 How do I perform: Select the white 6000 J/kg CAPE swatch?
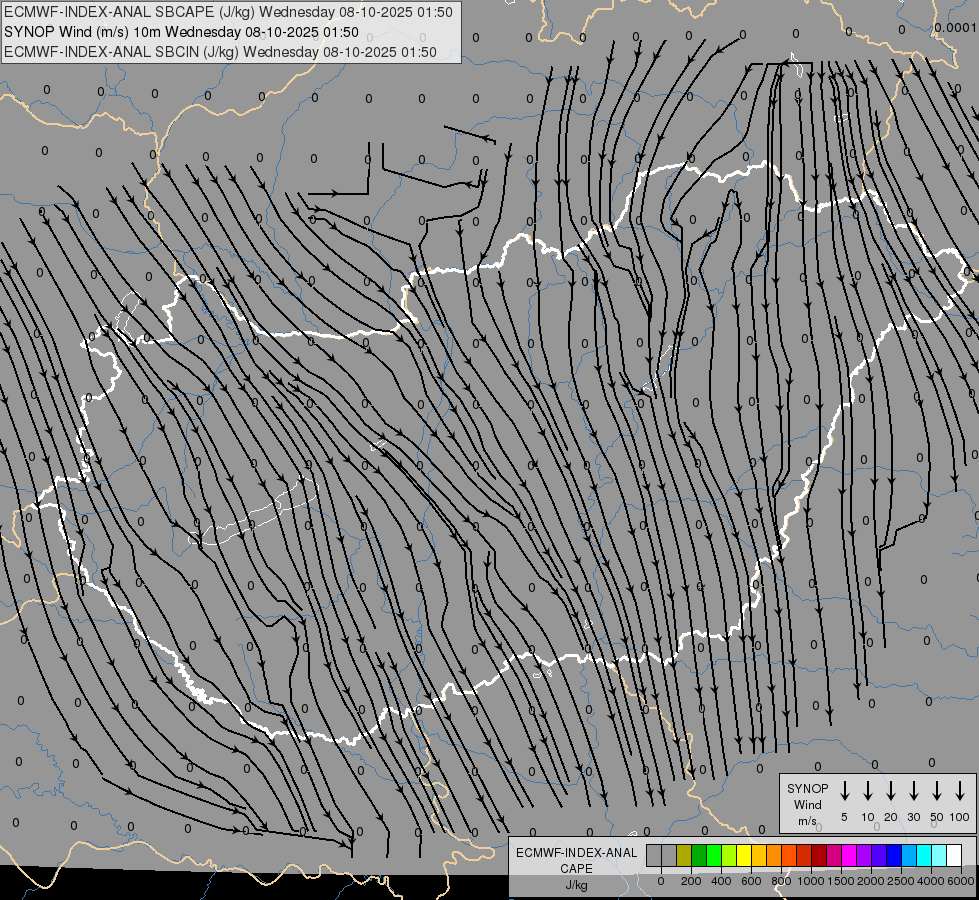click(x=954, y=855)
